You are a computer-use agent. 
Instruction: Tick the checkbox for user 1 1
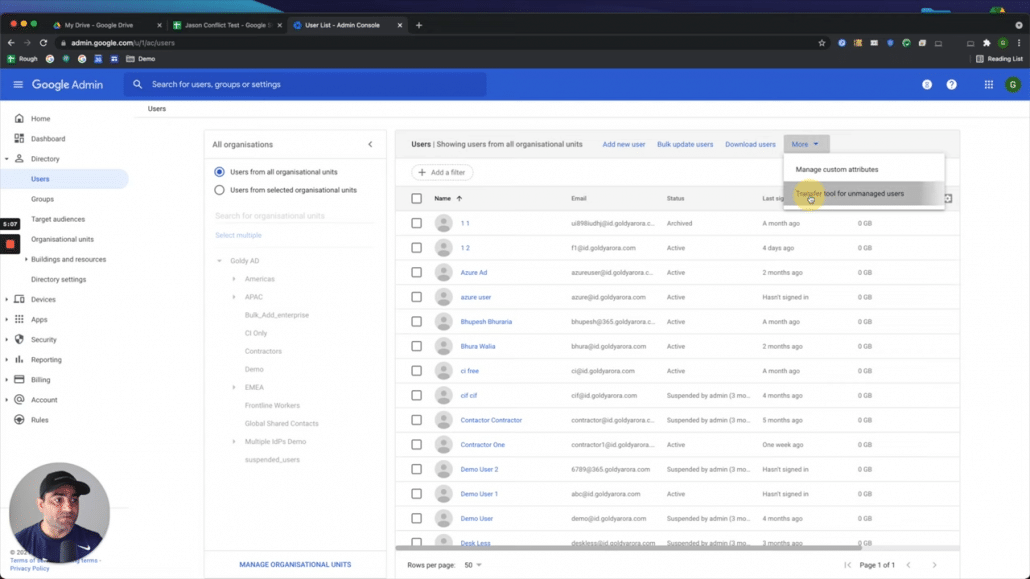[x=416, y=223]
